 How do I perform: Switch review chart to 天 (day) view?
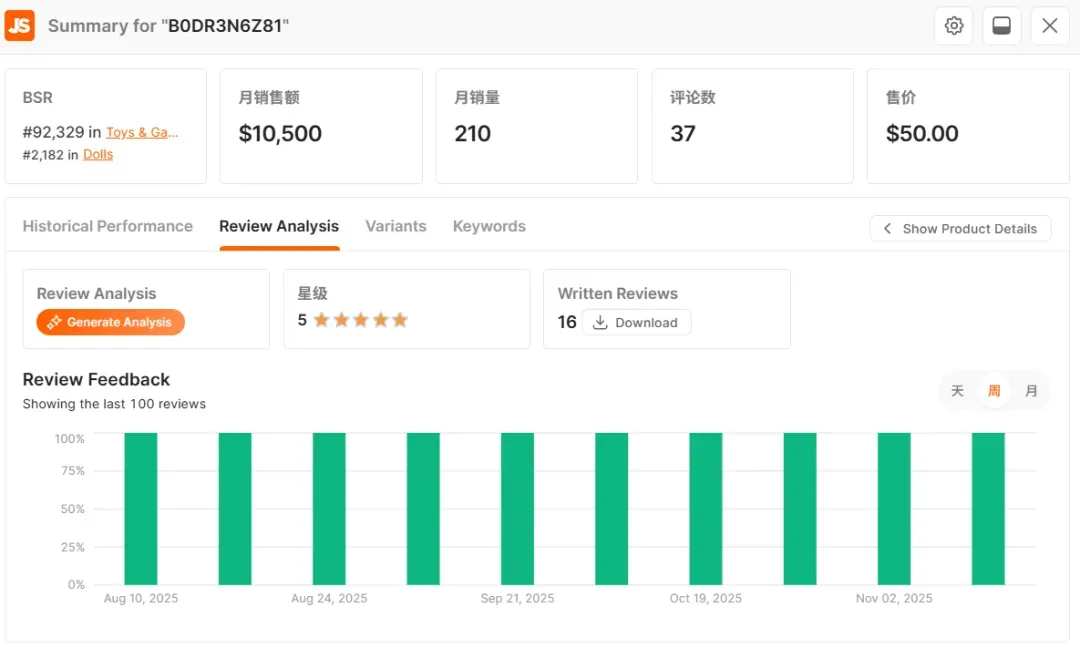click(x=957, y=391)
